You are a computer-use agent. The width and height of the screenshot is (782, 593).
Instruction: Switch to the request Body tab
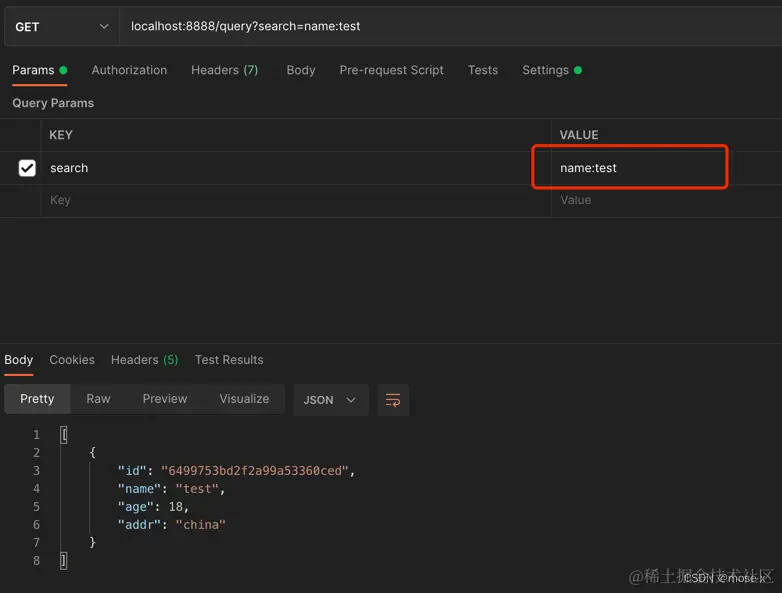click(301, 70)
